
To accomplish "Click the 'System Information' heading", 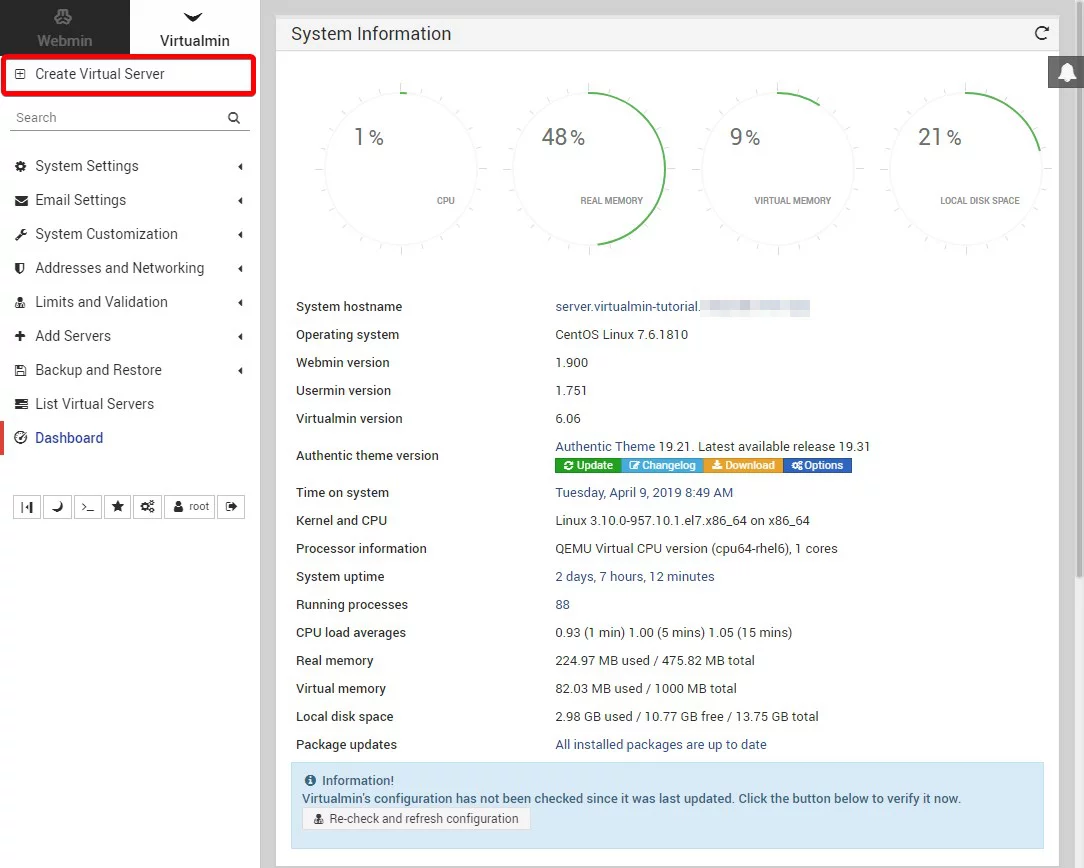I will 371,34.
